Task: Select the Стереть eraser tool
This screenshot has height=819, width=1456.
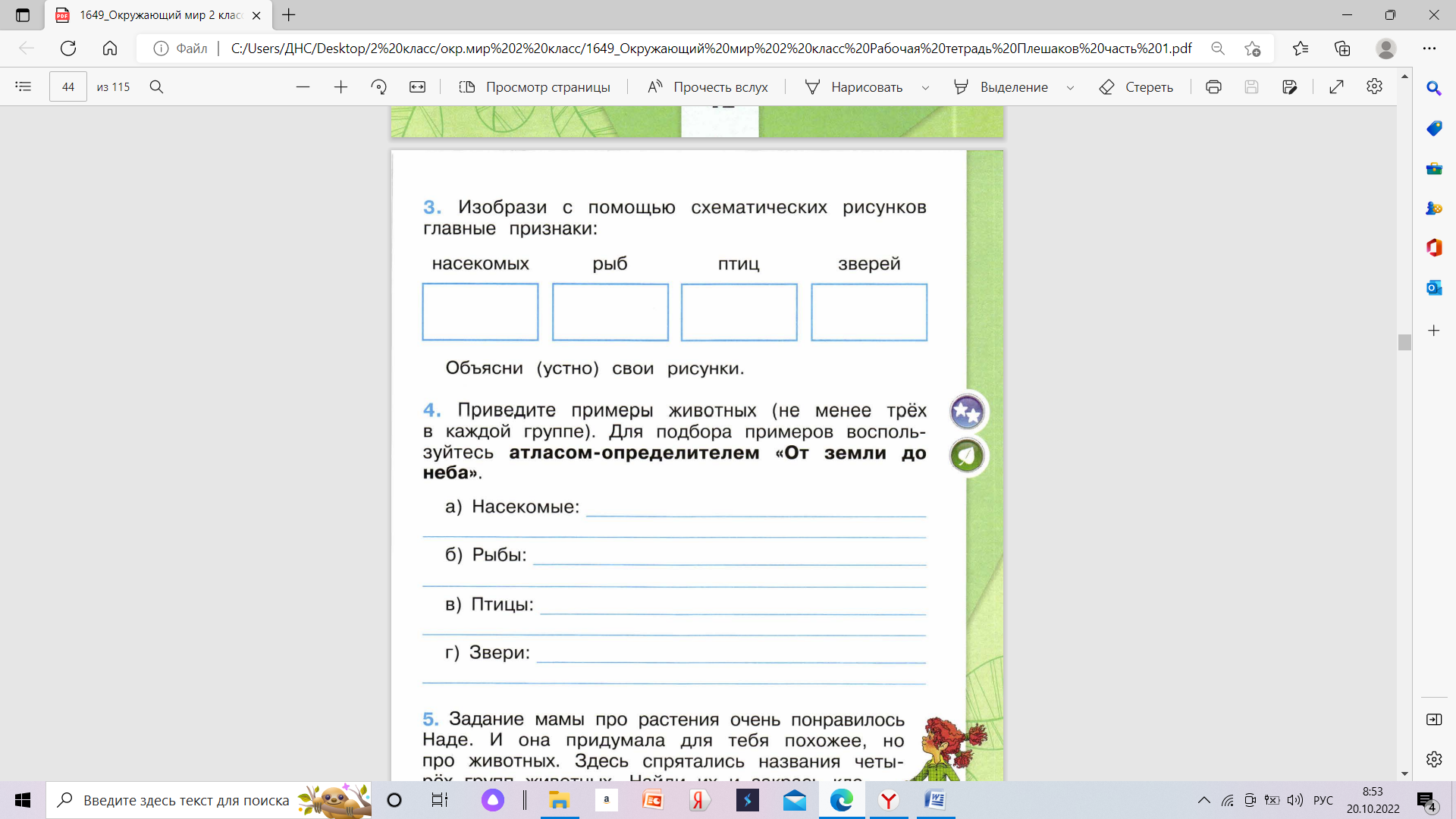Action: tap(1136, 87)
